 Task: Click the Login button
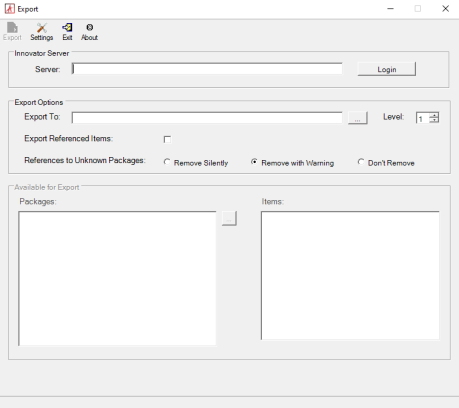click(x=387, y=69)
